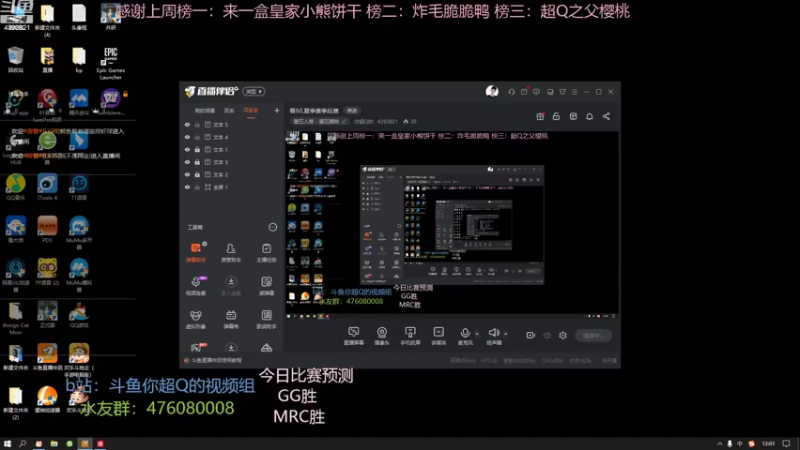The width and height of the screenshot is (800, 450).
Task: Click the unlock padlock icon in header
Action: 556,116
